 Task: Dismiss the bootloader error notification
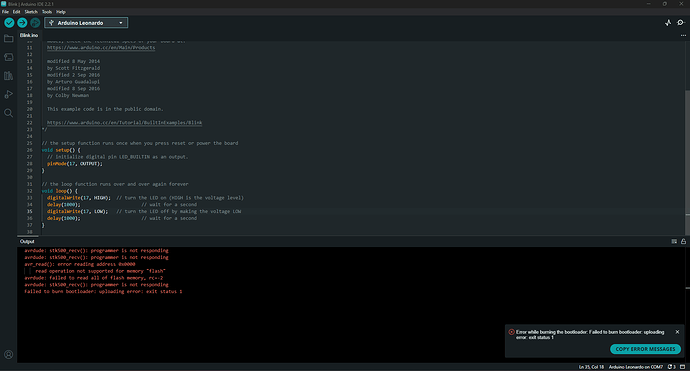[677, 332]
